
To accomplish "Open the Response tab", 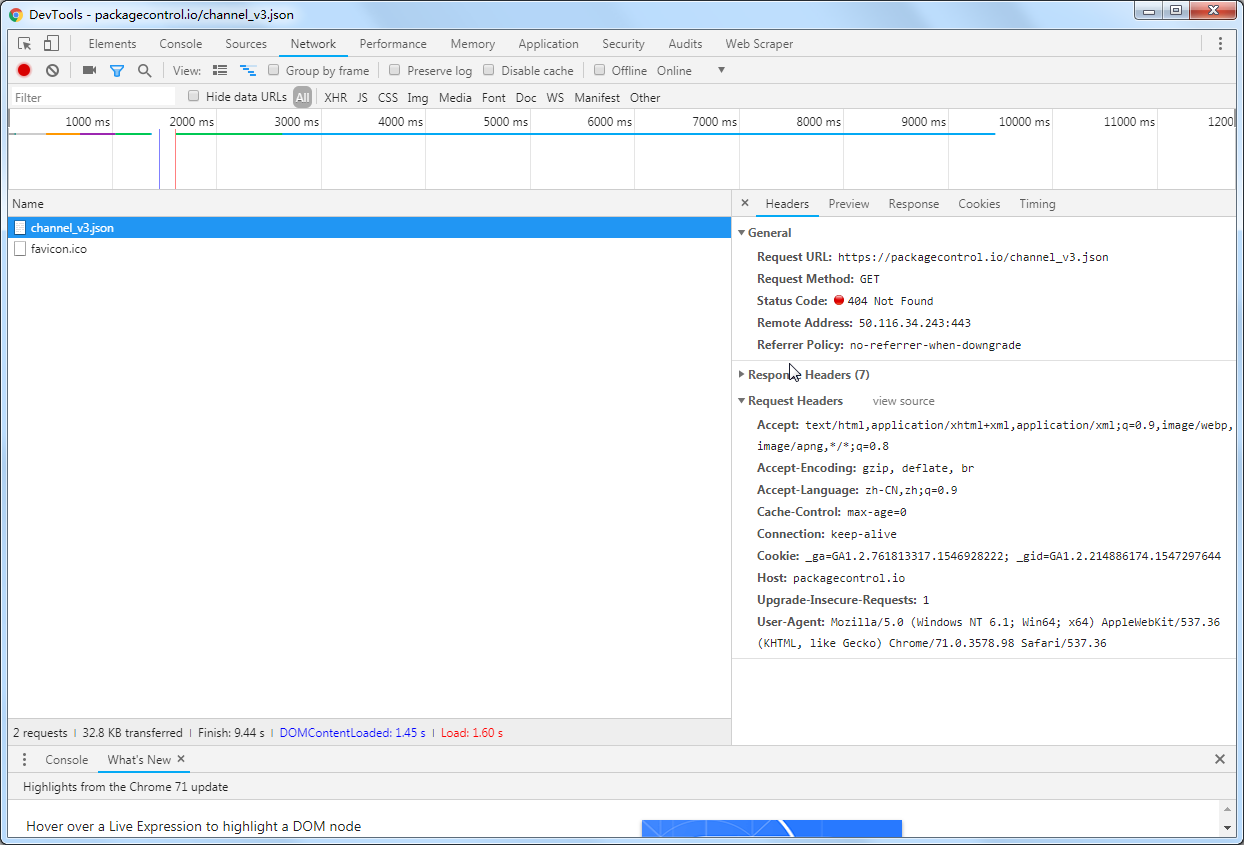I will (914, 204).
